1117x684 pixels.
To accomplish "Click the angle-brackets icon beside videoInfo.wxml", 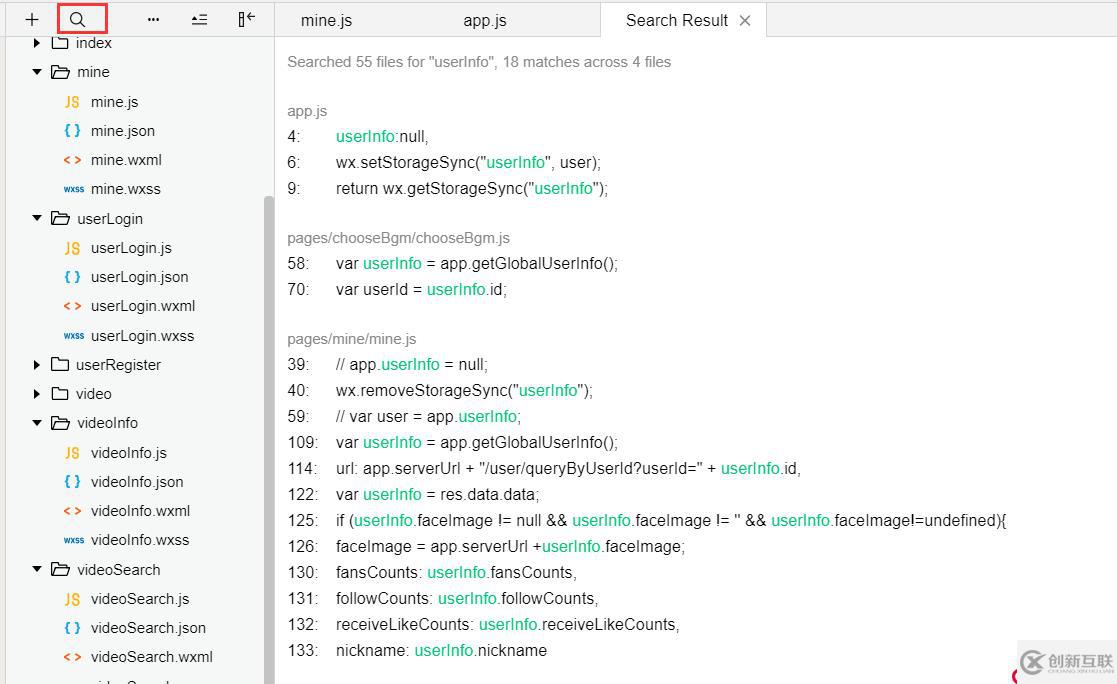I will tap(72, 512).
